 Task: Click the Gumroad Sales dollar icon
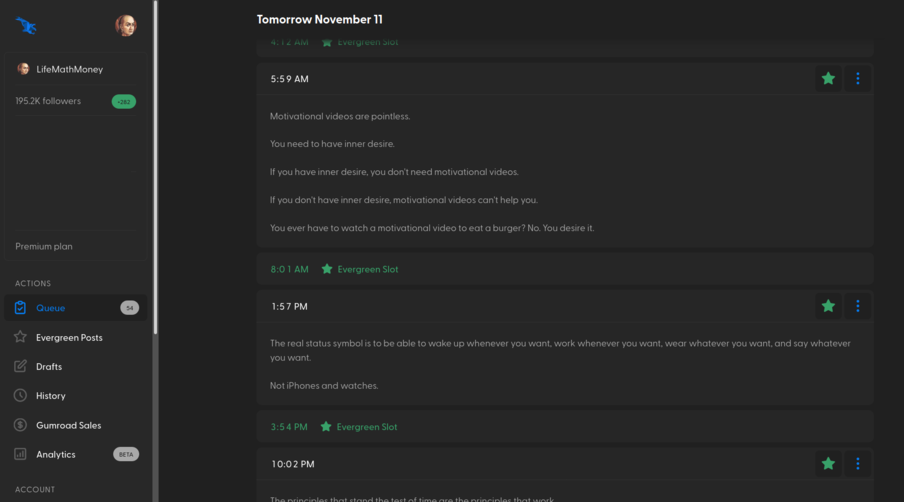[20, 425]
